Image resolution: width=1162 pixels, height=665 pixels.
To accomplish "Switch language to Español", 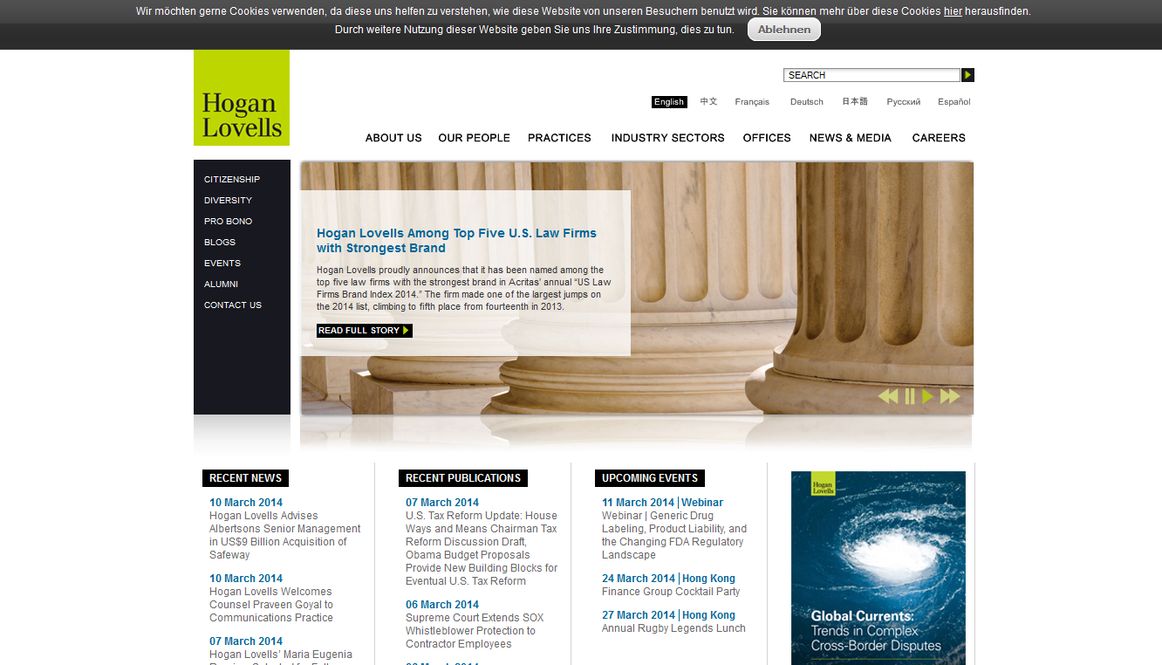I will [954, 102].
